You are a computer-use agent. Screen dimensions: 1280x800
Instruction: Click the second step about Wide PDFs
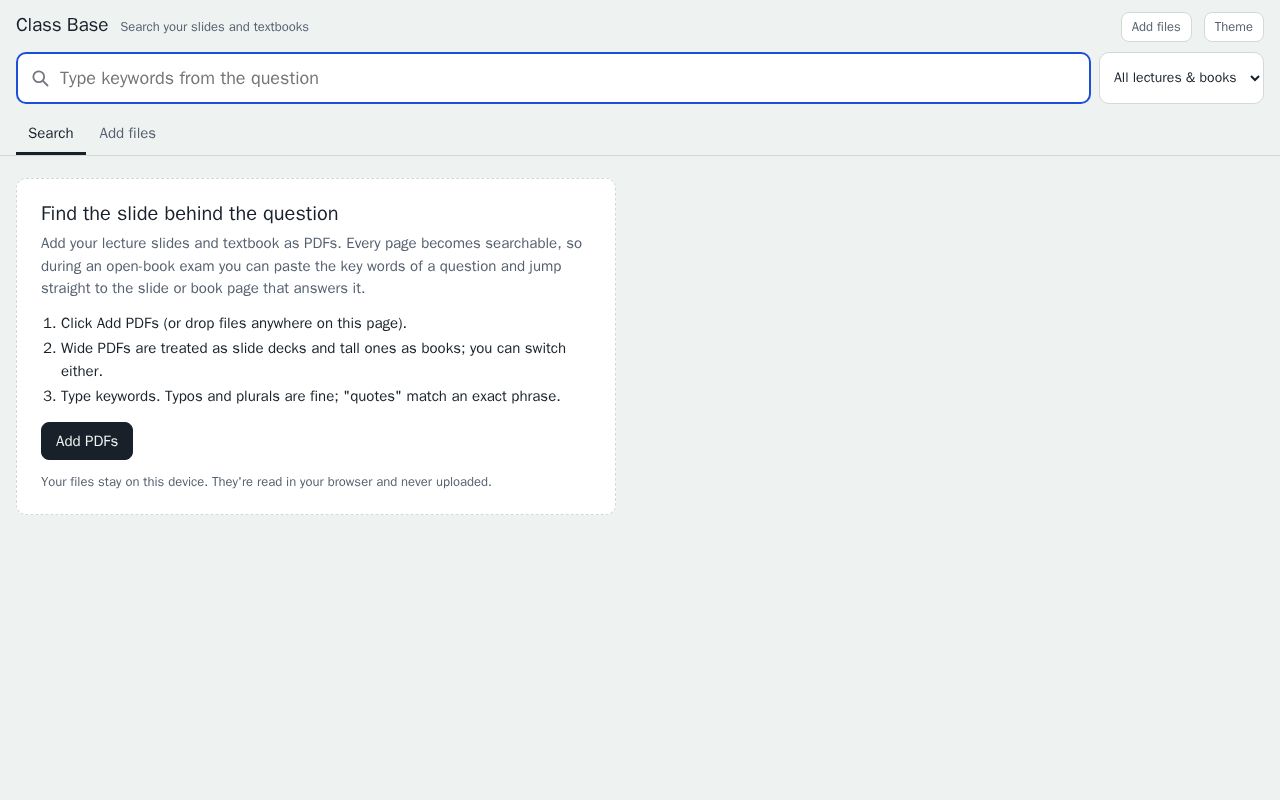[313, 360]
